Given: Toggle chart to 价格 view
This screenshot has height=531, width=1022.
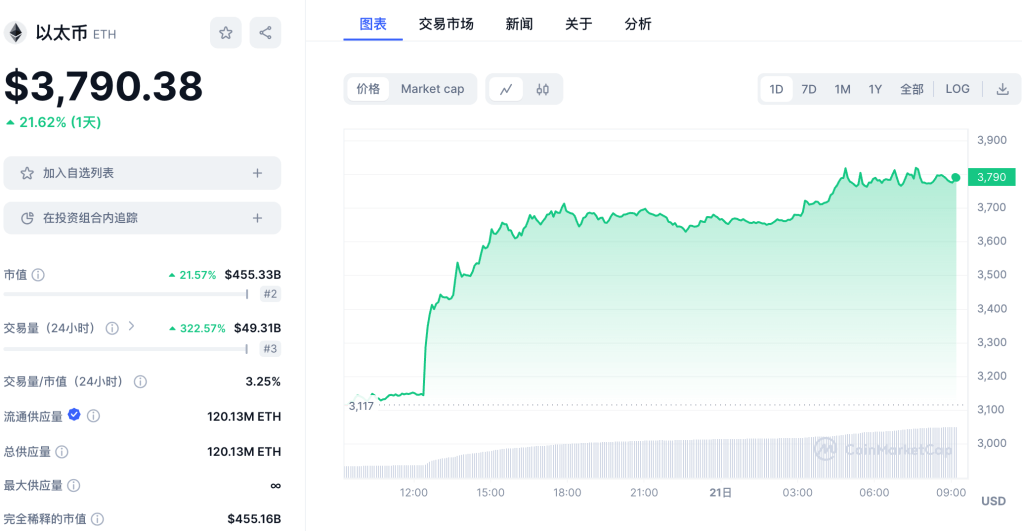Looking at the screenshot, I should [x=368, y=89].
